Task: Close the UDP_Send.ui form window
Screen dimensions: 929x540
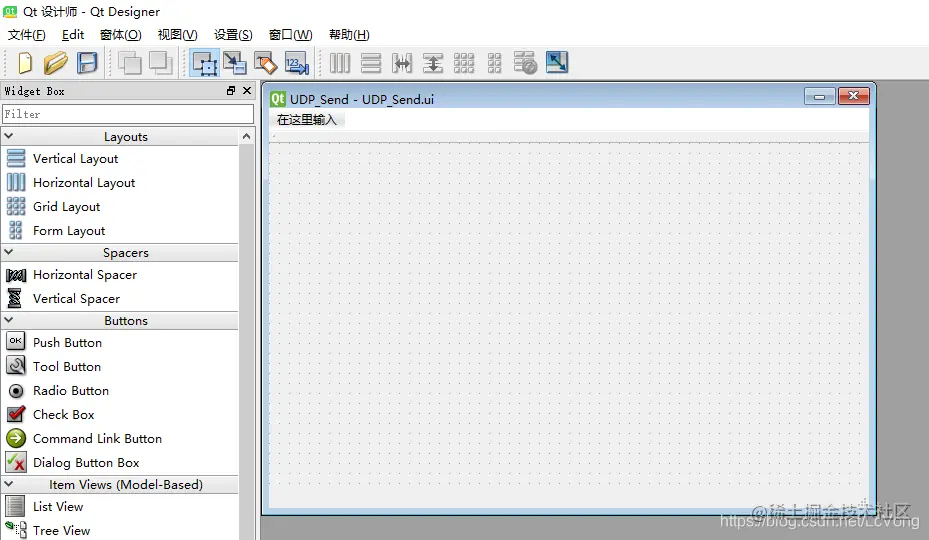Action: pyautogui.click(x=853, y=96)
